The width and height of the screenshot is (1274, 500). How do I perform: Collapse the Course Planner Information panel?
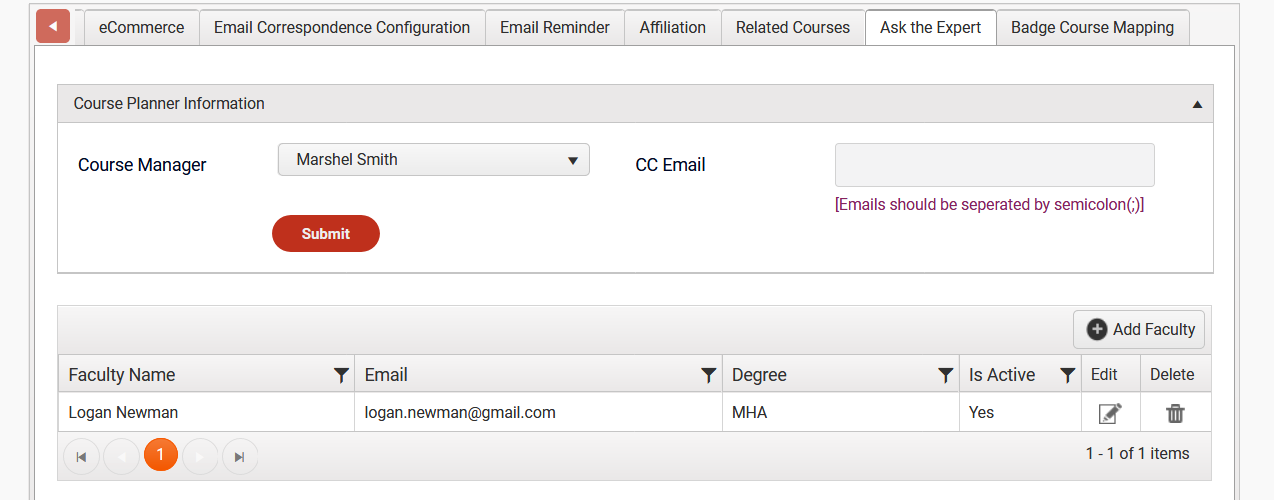click(1197, 104)
